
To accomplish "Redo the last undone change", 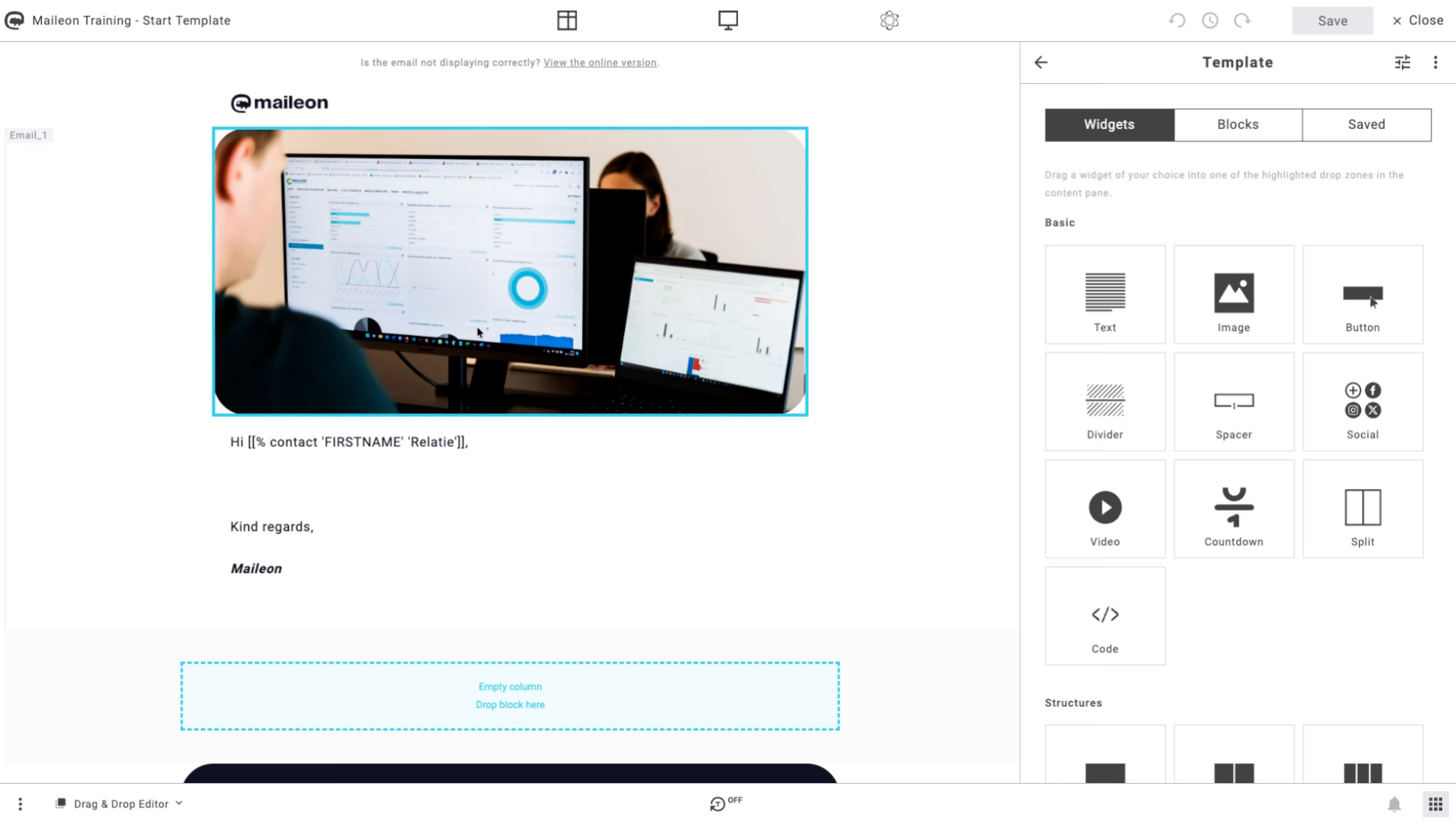I will click(1242, 21).
